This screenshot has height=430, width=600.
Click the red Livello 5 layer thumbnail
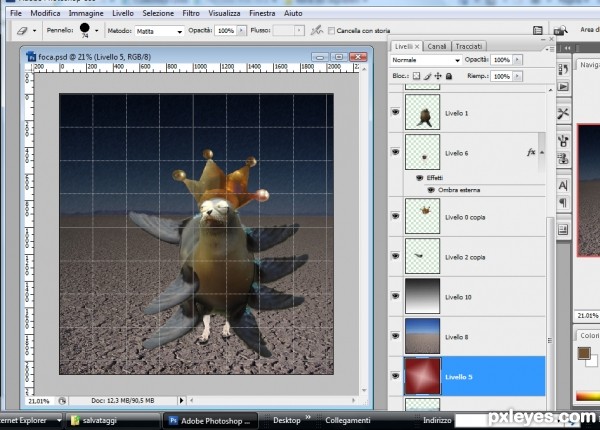click(422, 376)
